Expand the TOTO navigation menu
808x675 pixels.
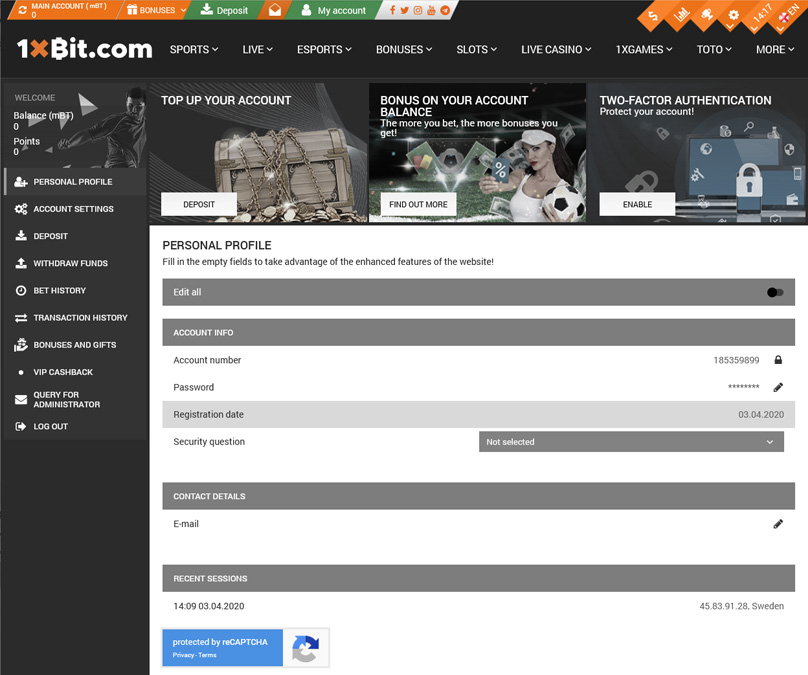tap(714, 49)
